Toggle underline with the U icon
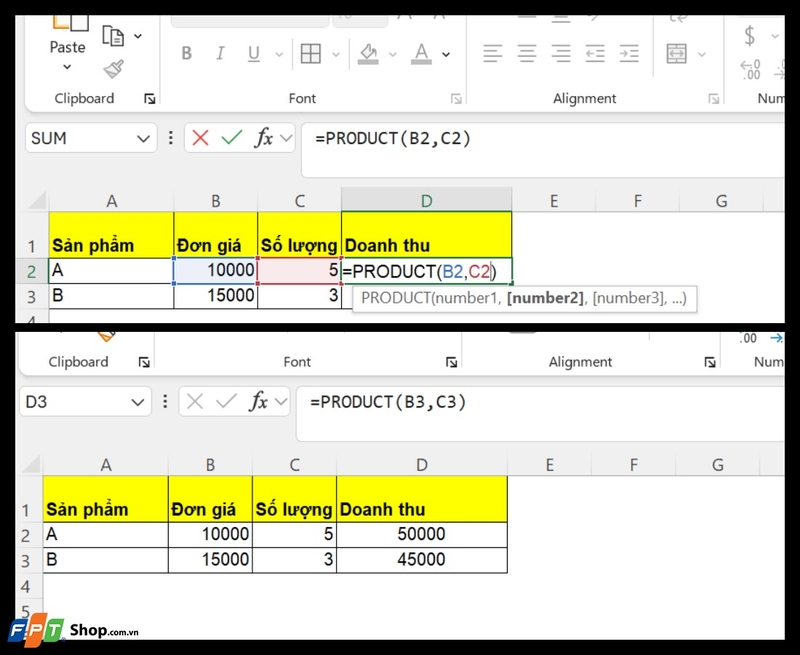Image resolution: width=800 pixels, height=655 pixels. tap(252, 53)
